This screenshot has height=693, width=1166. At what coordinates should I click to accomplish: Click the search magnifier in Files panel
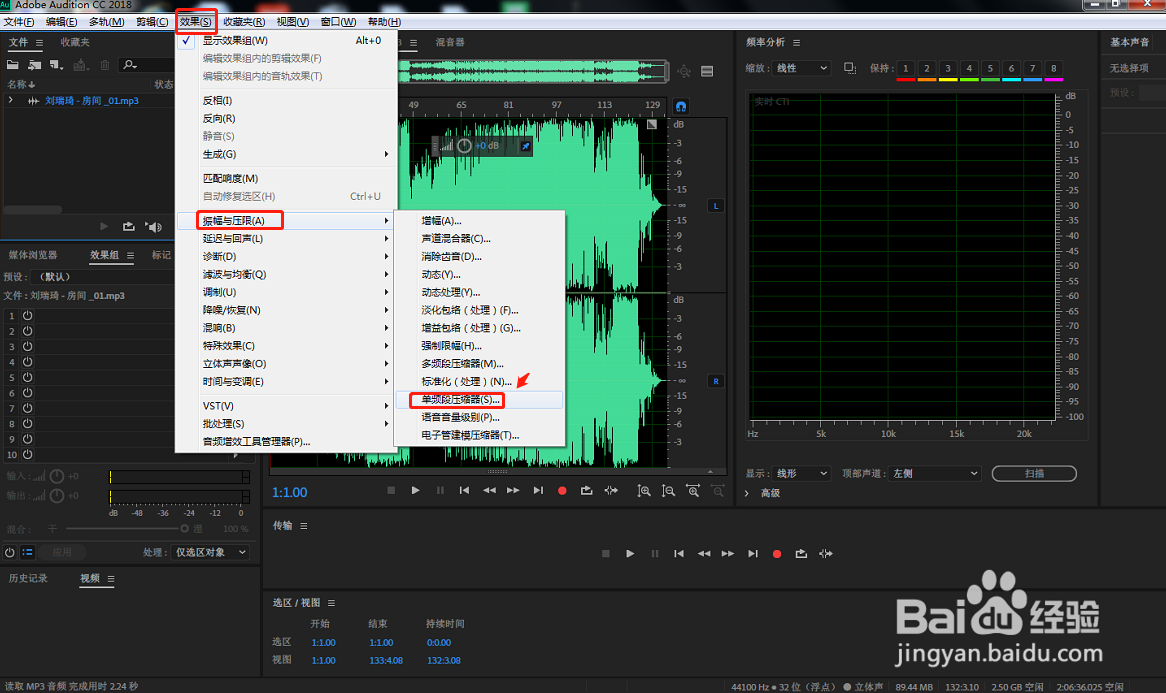(x=129, y=65)
